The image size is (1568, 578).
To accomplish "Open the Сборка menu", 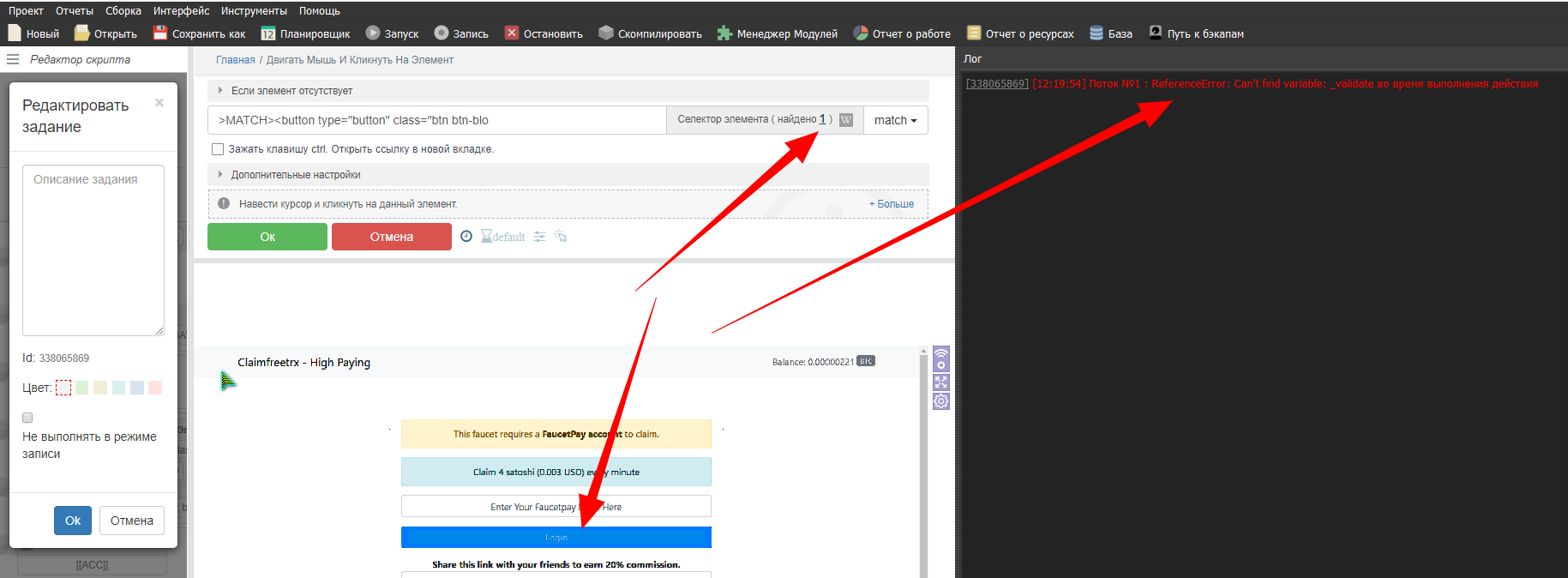I will coord(123,11).
